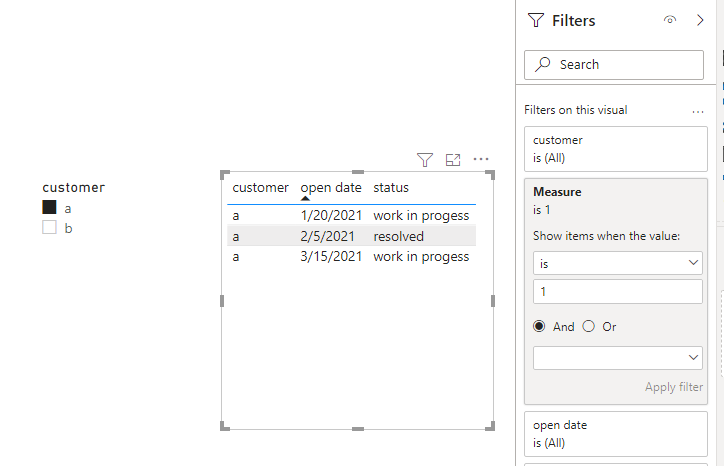Select the 1/20/2021 date cell
Image resolution: width=724 pixels, height=466 pixels.
(331, 215)
